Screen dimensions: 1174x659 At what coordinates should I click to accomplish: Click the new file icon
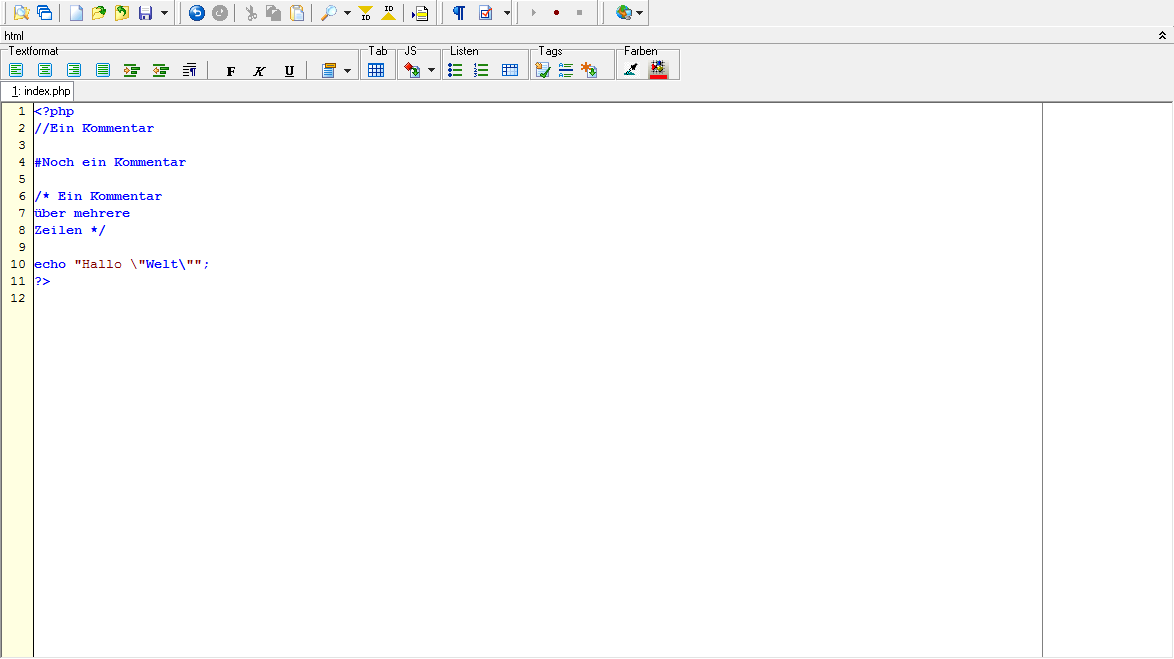tap(76, 13)
